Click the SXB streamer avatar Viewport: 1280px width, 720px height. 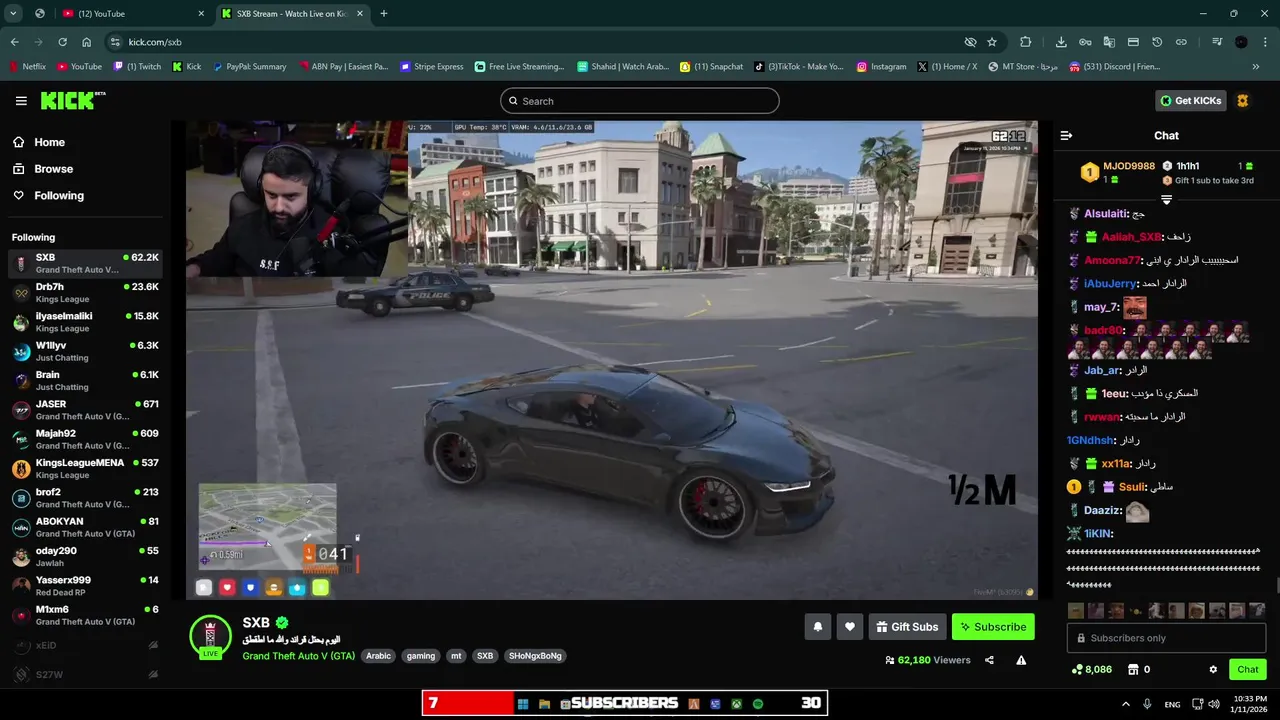(210, 635)
